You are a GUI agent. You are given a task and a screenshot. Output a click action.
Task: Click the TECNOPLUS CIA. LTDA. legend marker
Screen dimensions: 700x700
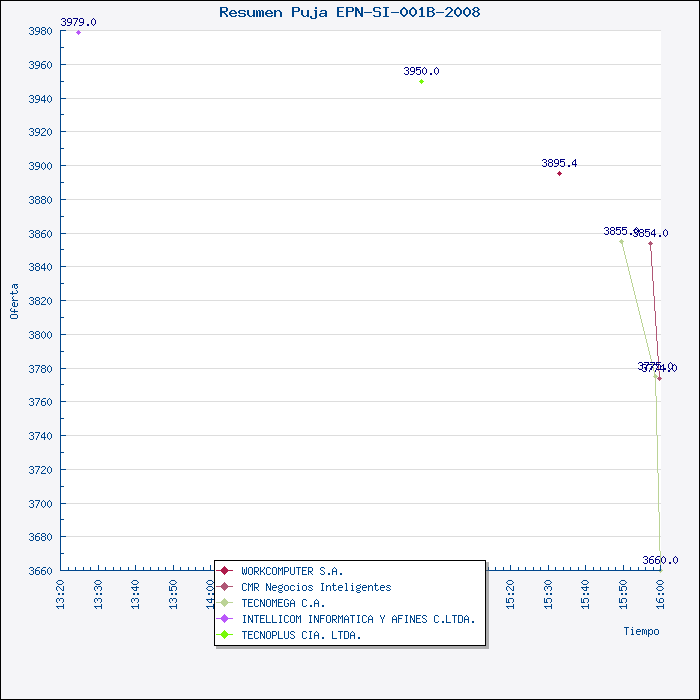[x=226, y=635]
